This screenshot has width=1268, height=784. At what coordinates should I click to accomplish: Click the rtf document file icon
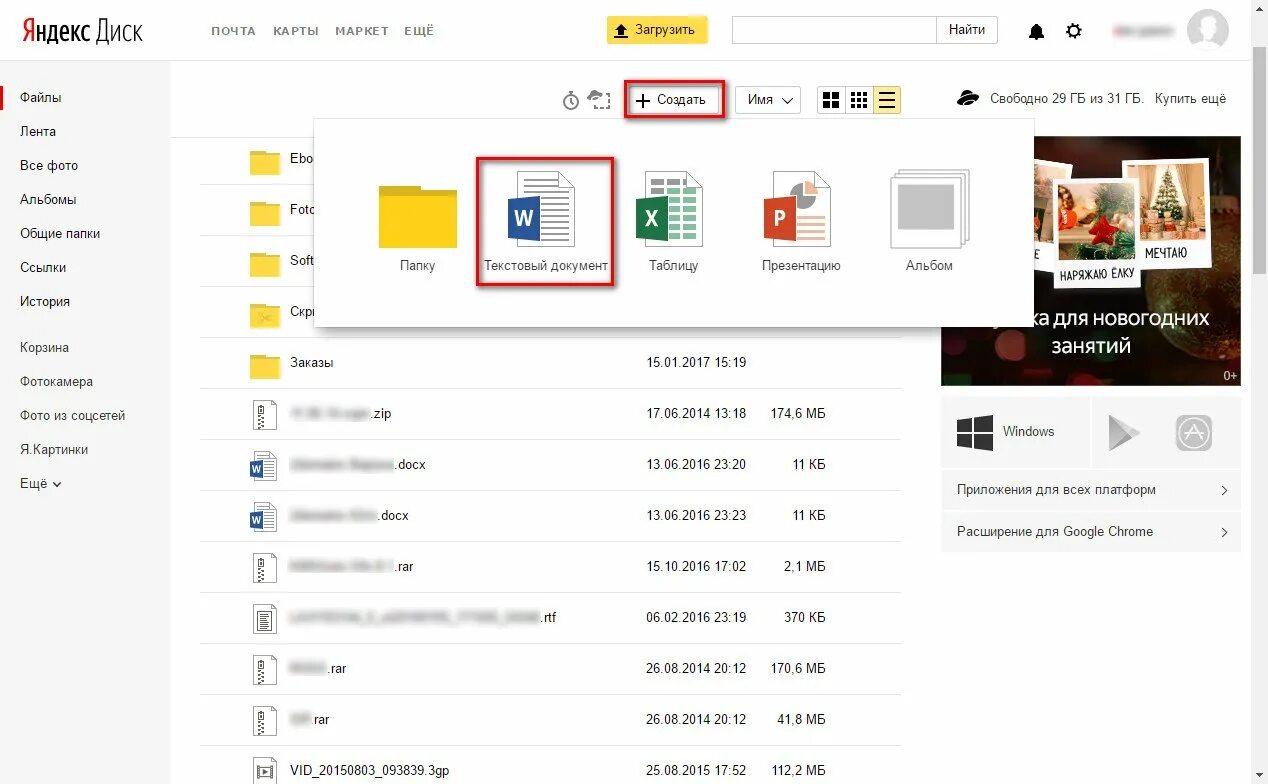pyautogui.click(x=264, y=619)
